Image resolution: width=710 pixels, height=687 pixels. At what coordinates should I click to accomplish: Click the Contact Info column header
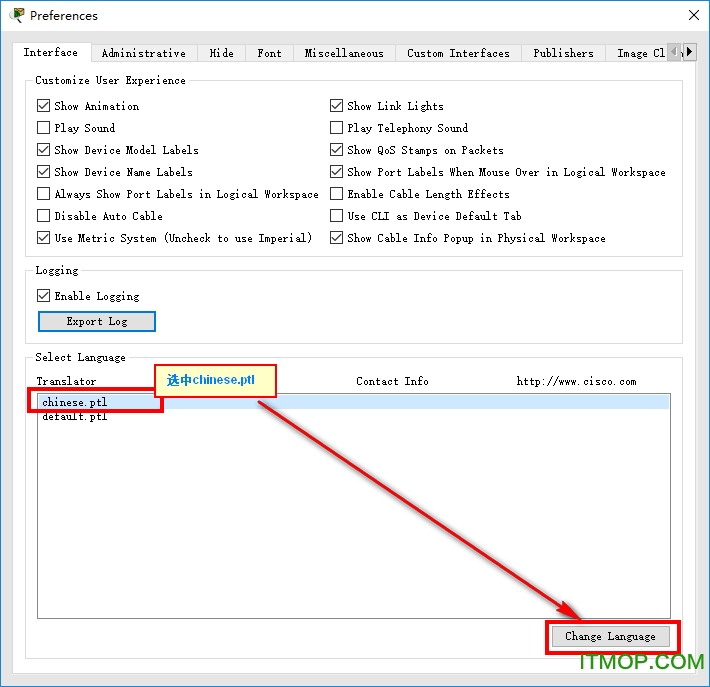[392, 381]
